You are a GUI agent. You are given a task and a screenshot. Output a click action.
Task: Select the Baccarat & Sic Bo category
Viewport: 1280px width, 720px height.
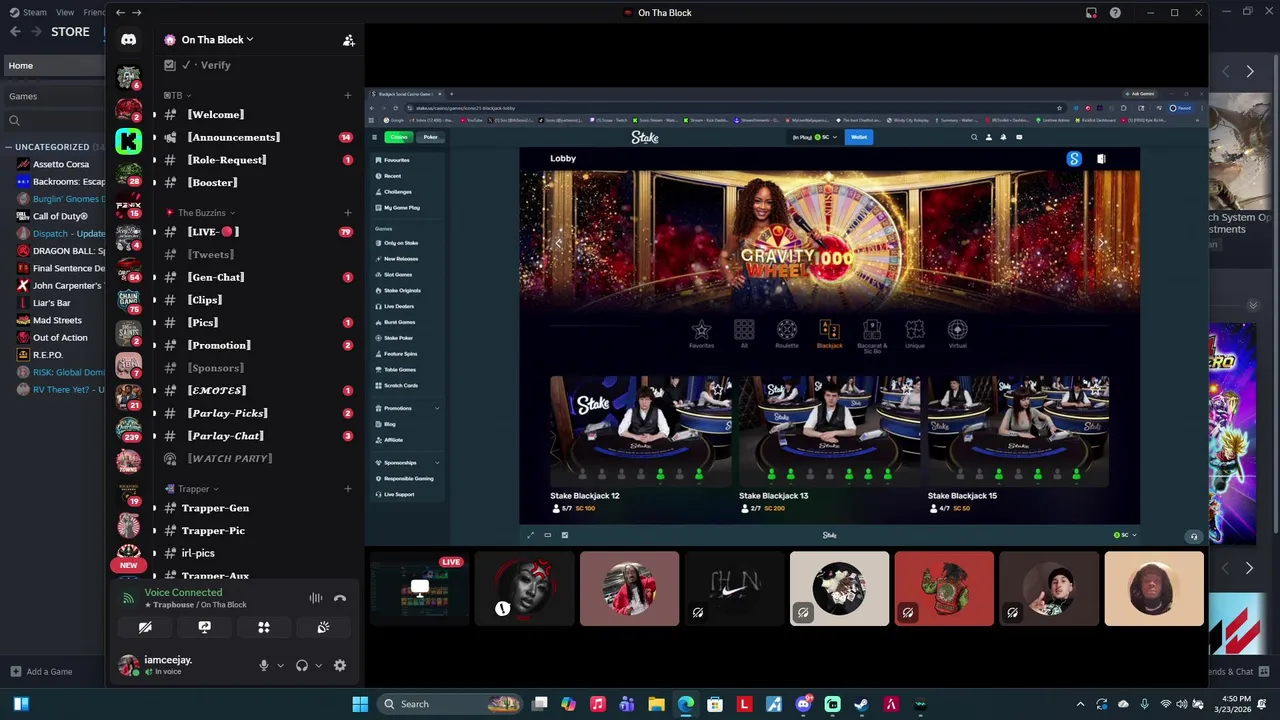872,336
